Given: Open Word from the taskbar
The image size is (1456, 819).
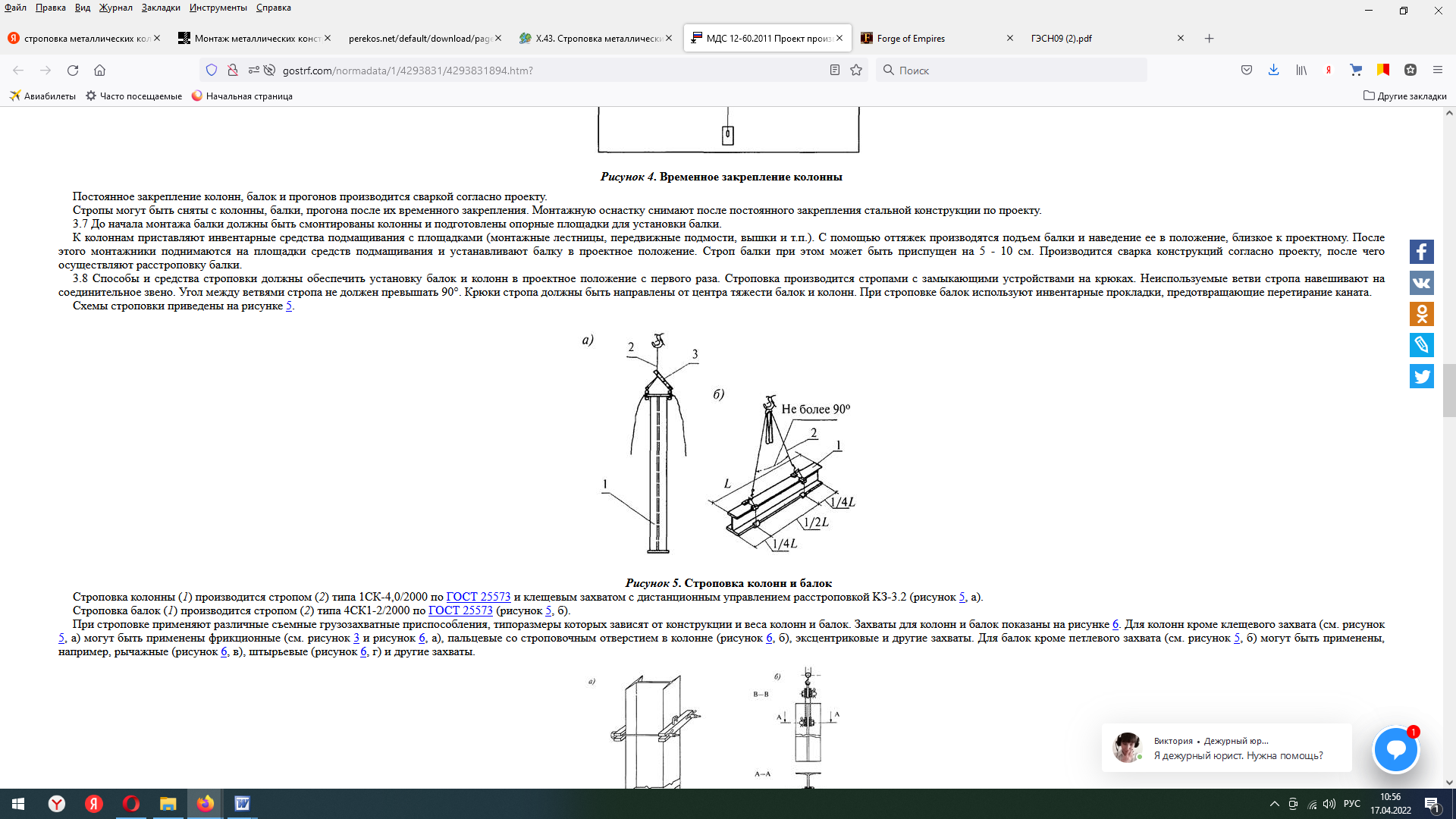Looking at the screenshot, I should [x=242, y=804].
